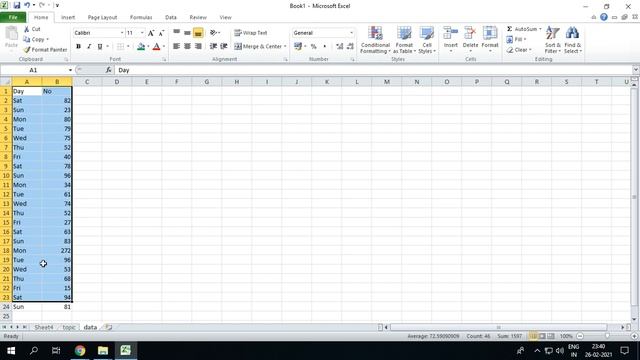The image size is (640, 360).
Task: Toggle italic formatting
Action: point(89,47)
